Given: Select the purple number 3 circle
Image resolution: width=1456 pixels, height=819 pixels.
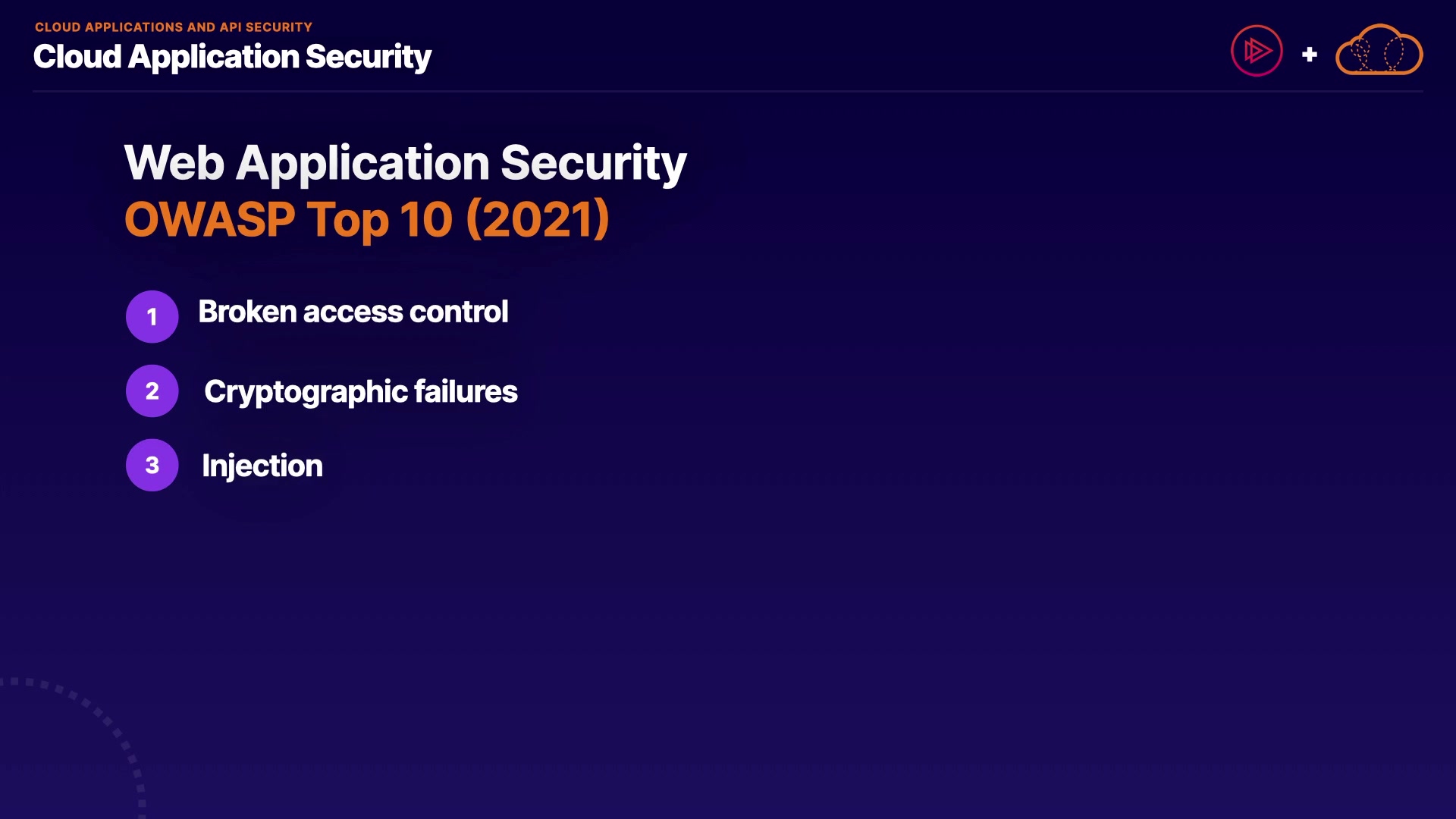Looking at the screenshot, I should (152, 465).
